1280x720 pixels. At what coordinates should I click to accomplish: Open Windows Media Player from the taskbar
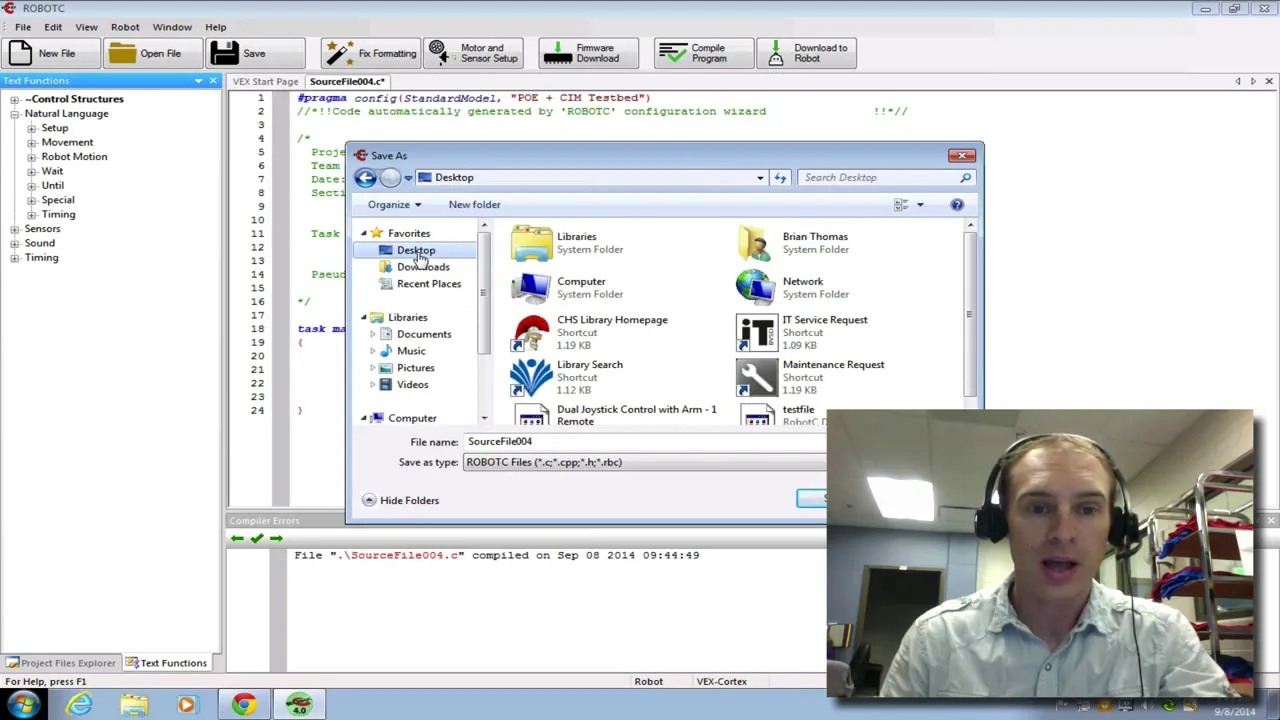(x=186, y=705)
